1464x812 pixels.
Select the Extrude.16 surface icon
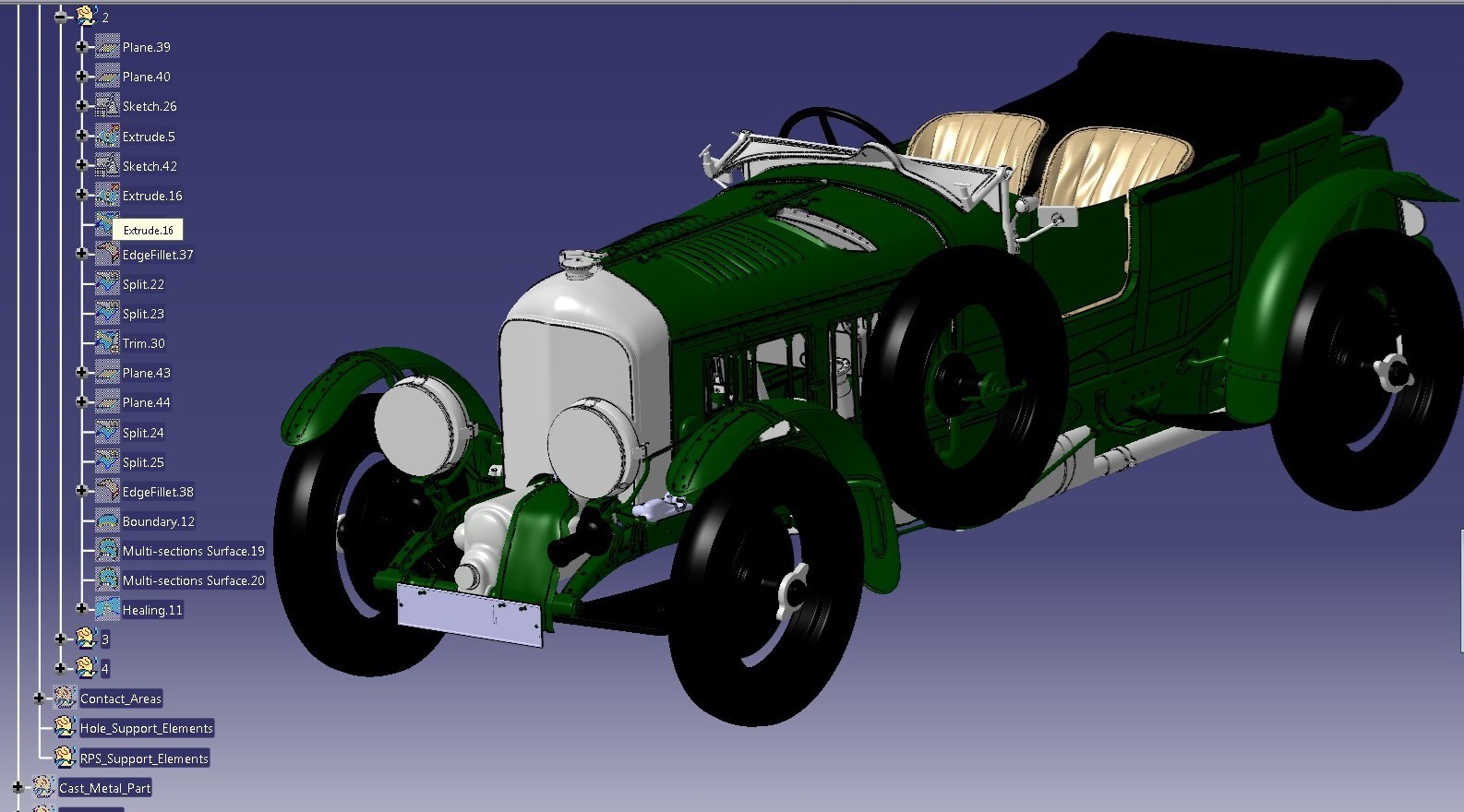108,195
